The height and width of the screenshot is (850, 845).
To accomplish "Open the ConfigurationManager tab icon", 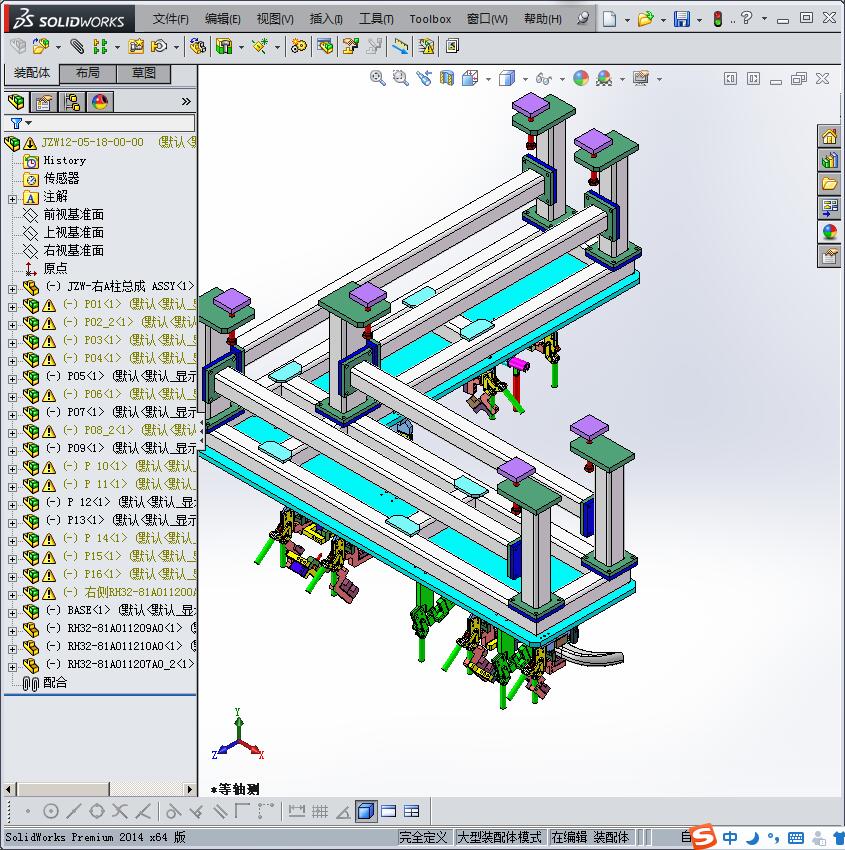I will [72, 101].
